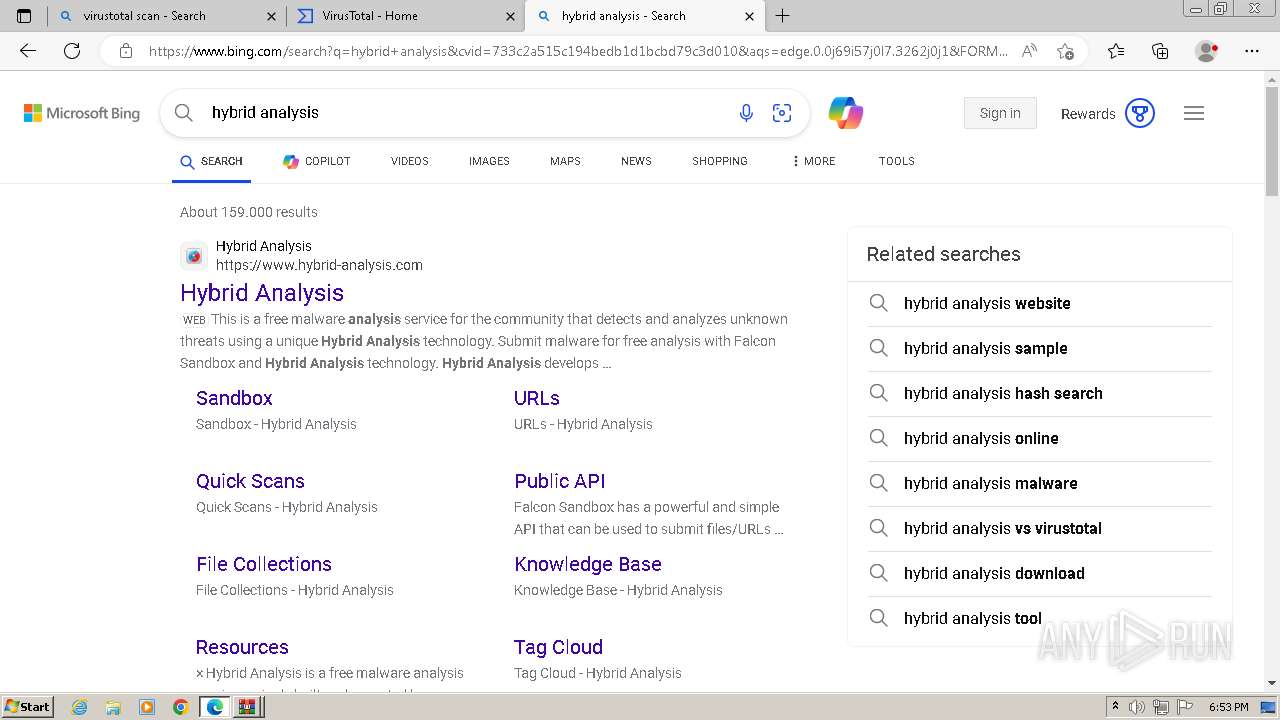Select the SHOPPING search tab
1280x720 pixels.
tap(720, 161)
